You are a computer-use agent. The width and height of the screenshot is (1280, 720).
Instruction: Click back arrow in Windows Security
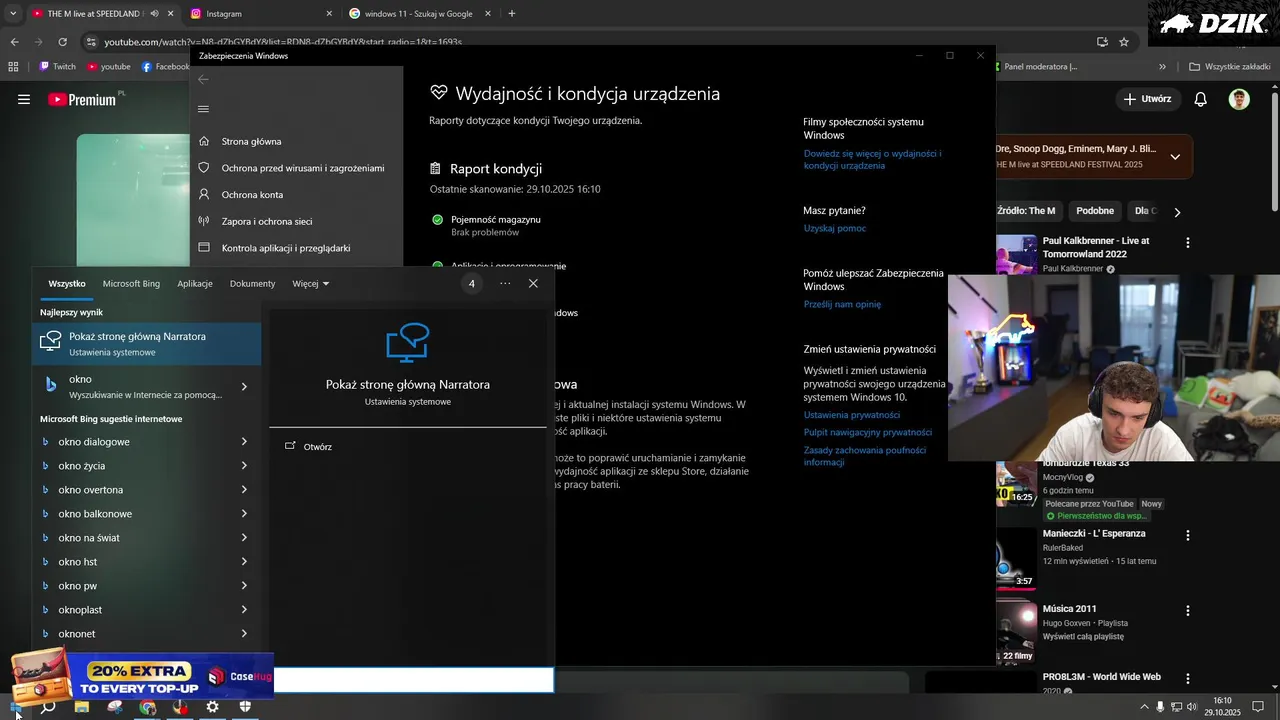[x=203, y=79]
